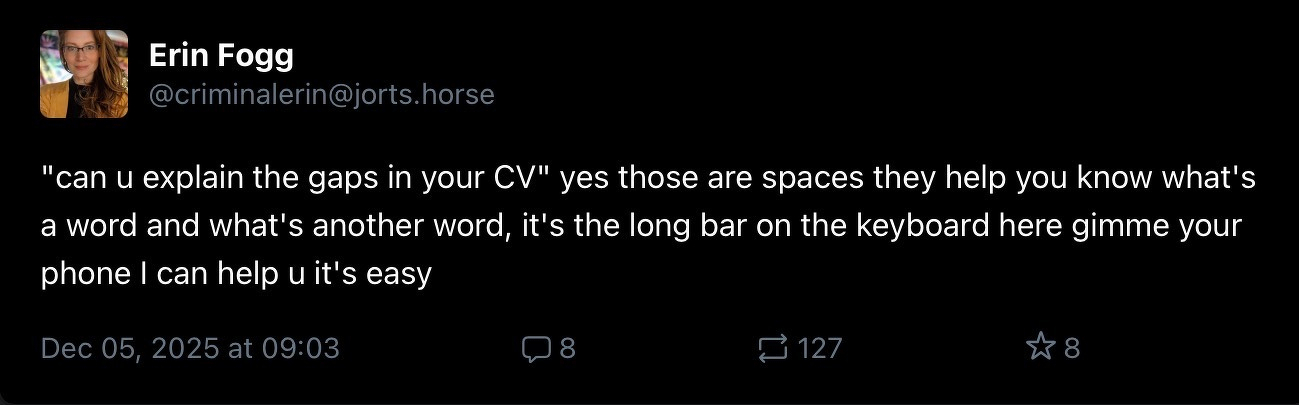
Task: Click the boost count 127
Action: coord(821,348)
